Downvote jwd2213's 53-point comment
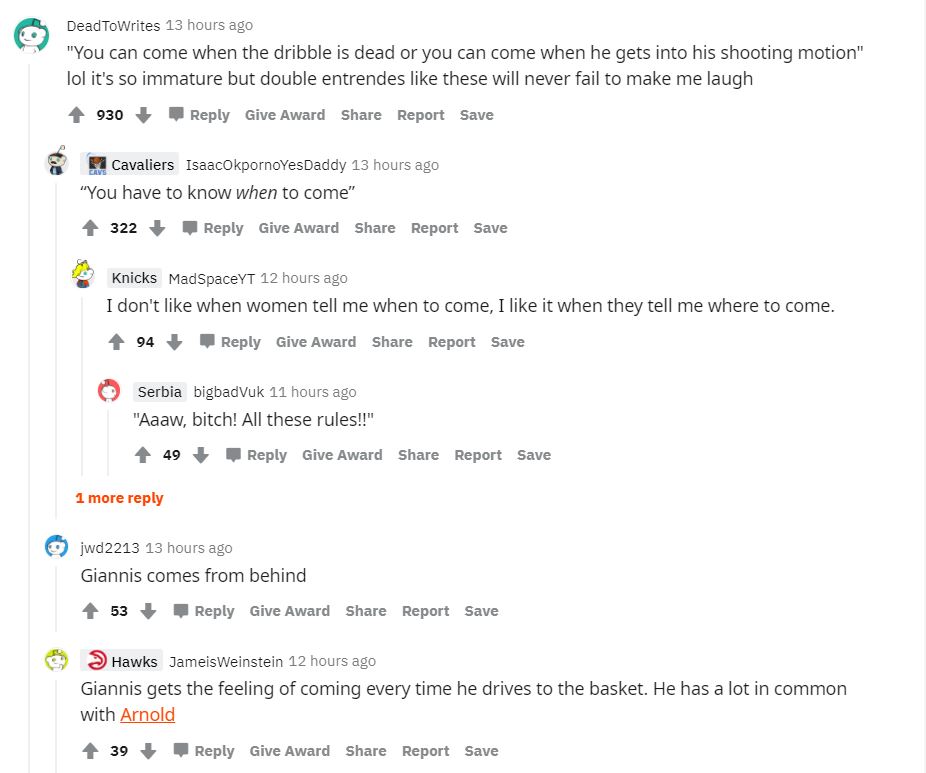926x773 pixels. pos(148,611)
